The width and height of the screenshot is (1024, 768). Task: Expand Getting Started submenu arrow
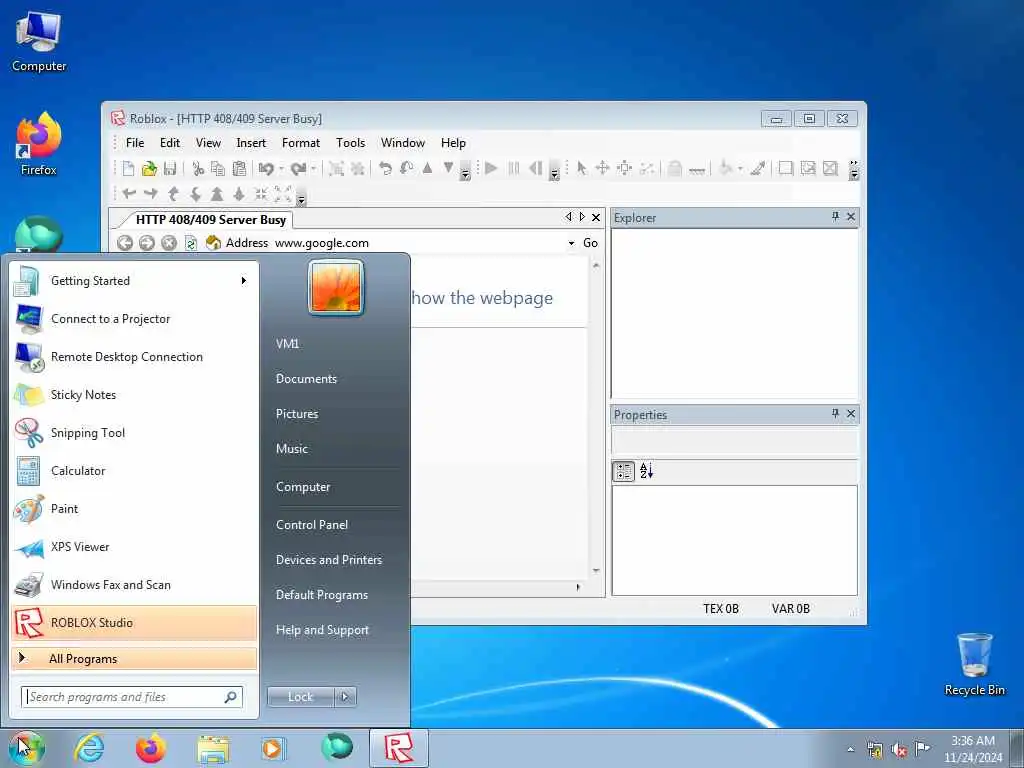coord(244,281)
